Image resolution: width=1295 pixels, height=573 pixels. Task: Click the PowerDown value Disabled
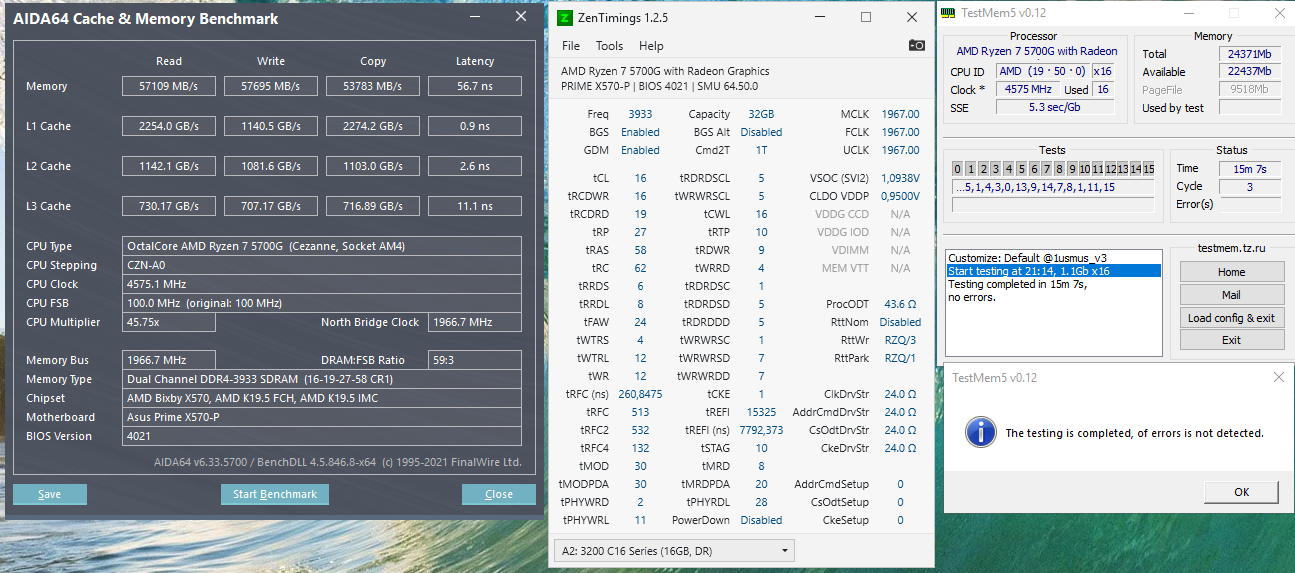pos(761,520)
